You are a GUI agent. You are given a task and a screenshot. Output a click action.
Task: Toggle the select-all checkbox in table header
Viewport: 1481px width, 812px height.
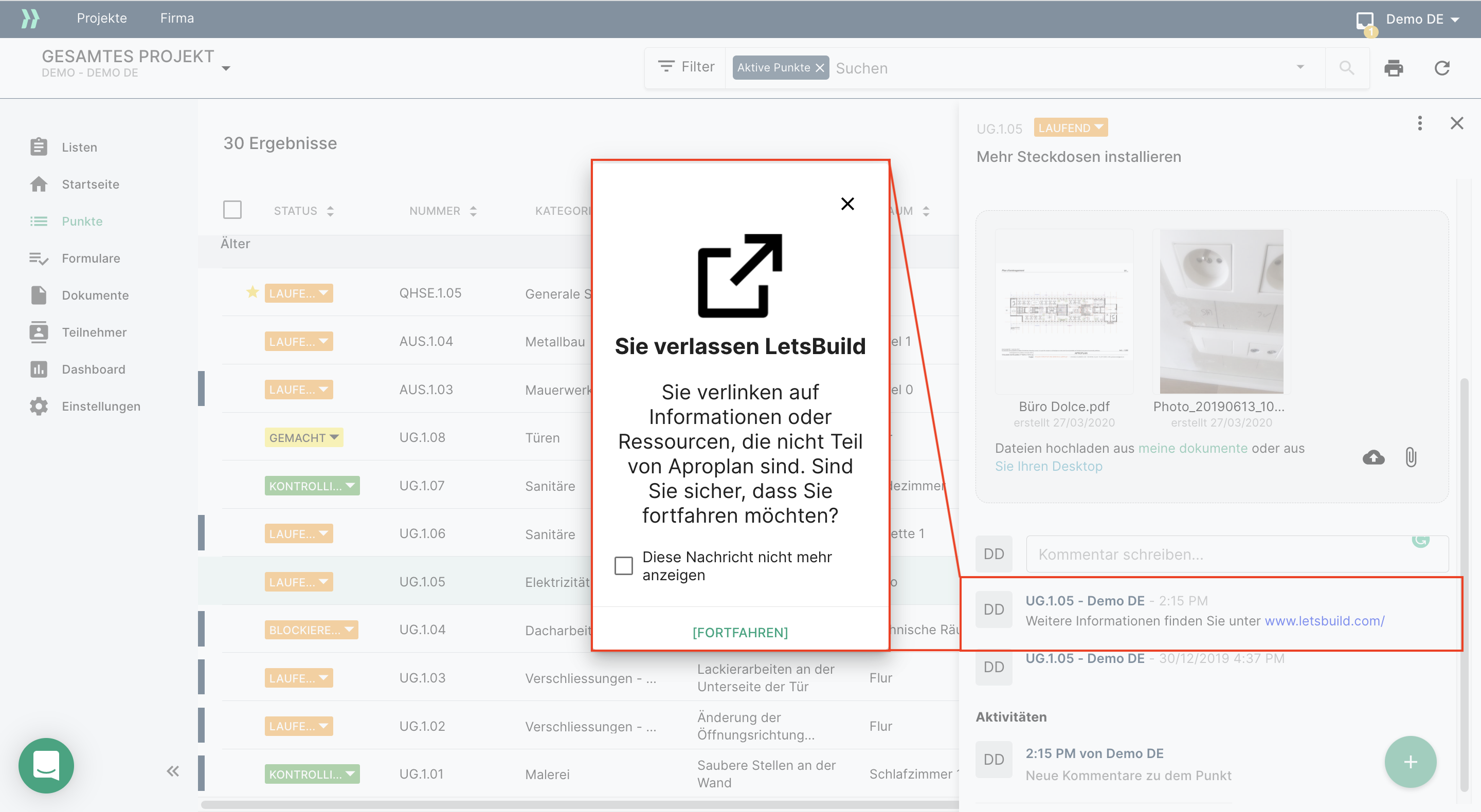[232, 210]
